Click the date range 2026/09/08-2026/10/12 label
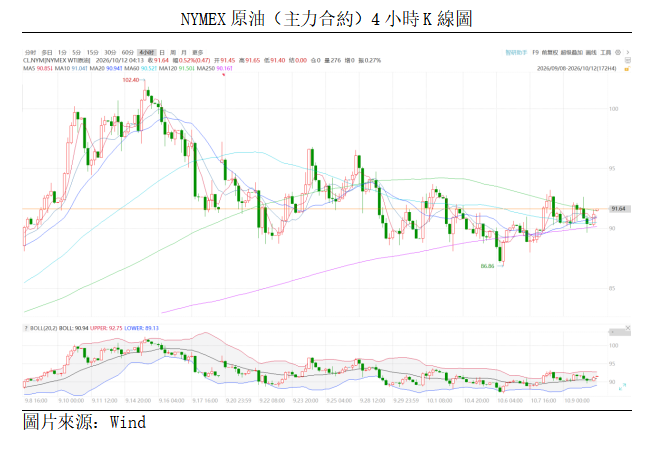Screen dimensions: 654x463 (576, 68)
